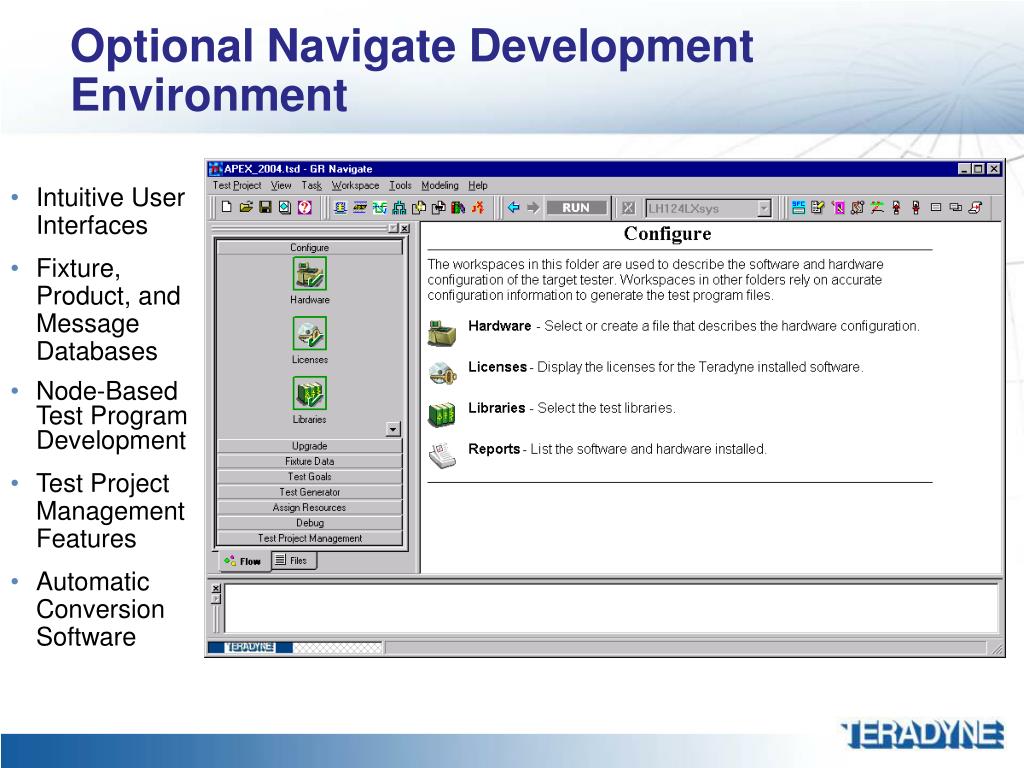Click the single window rectangle toolbar icon
This screenshot has width=1024, height=768.
936,208
